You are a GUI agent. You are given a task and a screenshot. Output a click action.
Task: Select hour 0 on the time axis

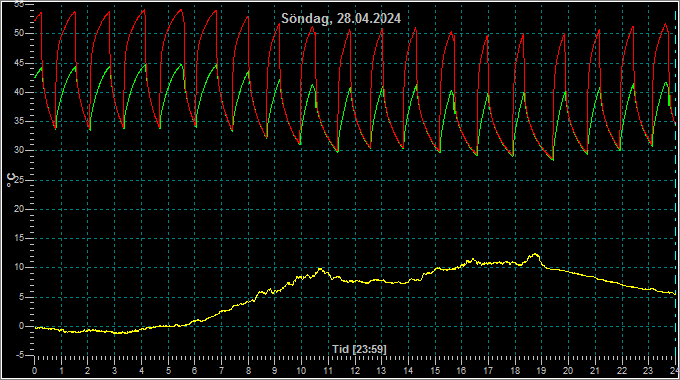click(x=35, y=371)
